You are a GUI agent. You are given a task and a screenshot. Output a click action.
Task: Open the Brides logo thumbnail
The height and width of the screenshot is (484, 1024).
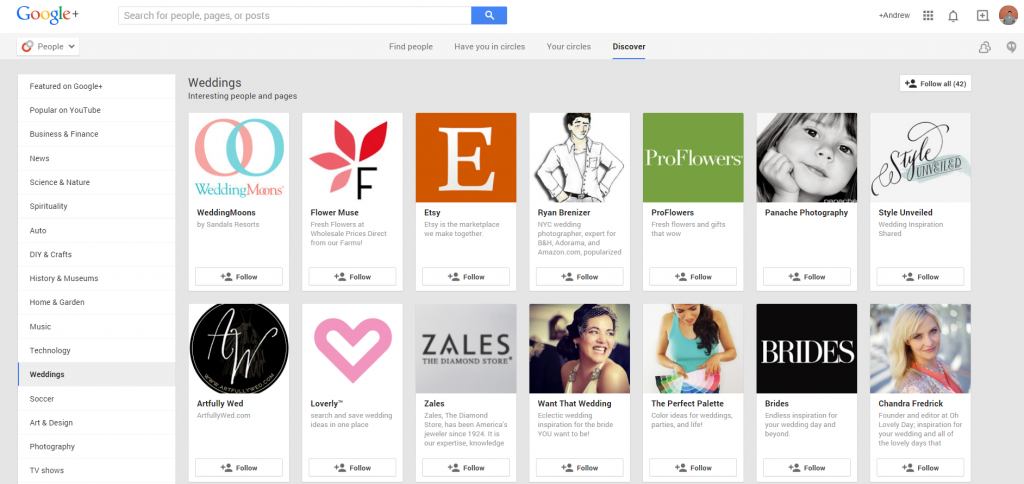[807, 349]
